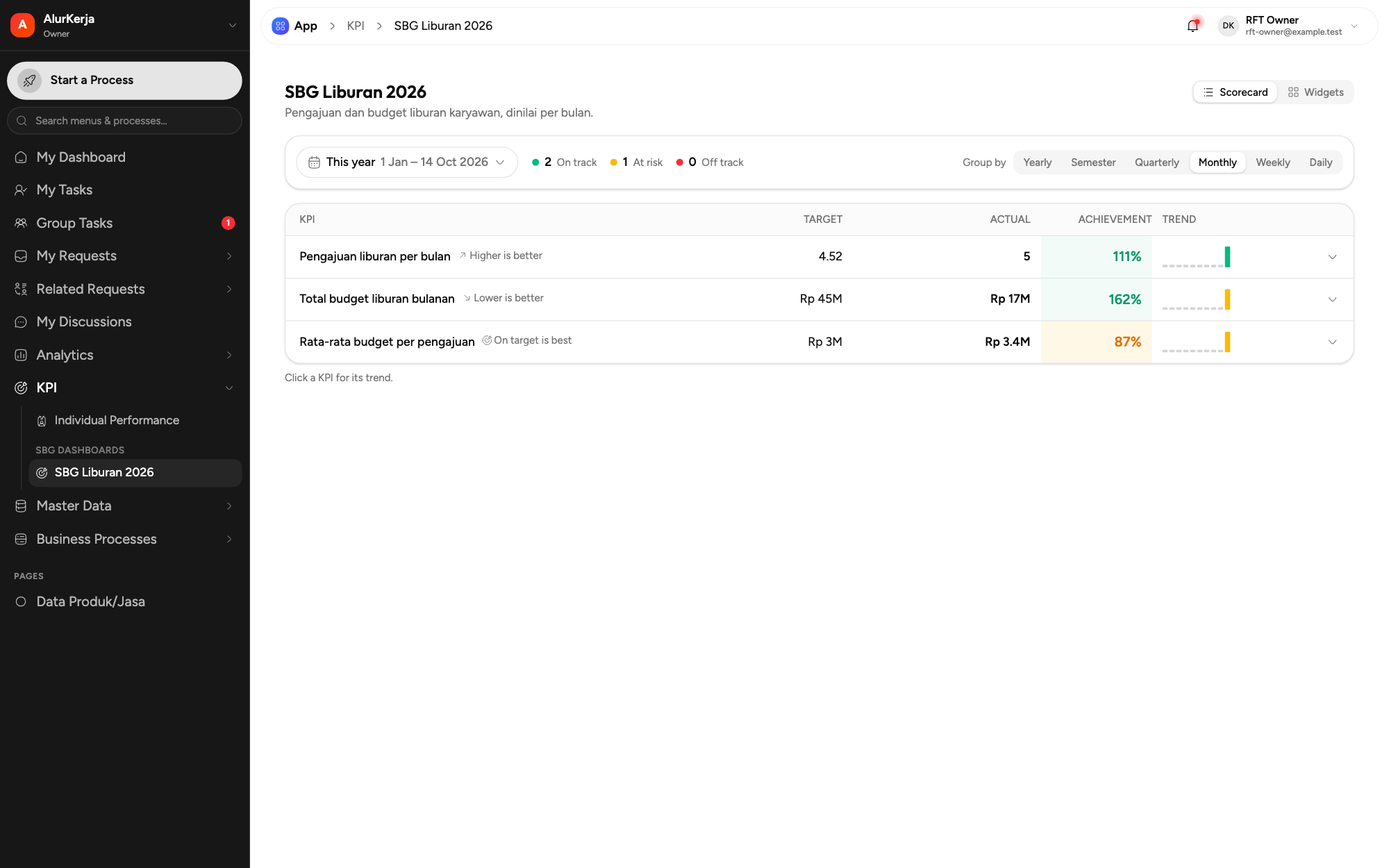The image size is (1389, 868).
Task: Group by Quarterly
Action: coord(1156,162)
